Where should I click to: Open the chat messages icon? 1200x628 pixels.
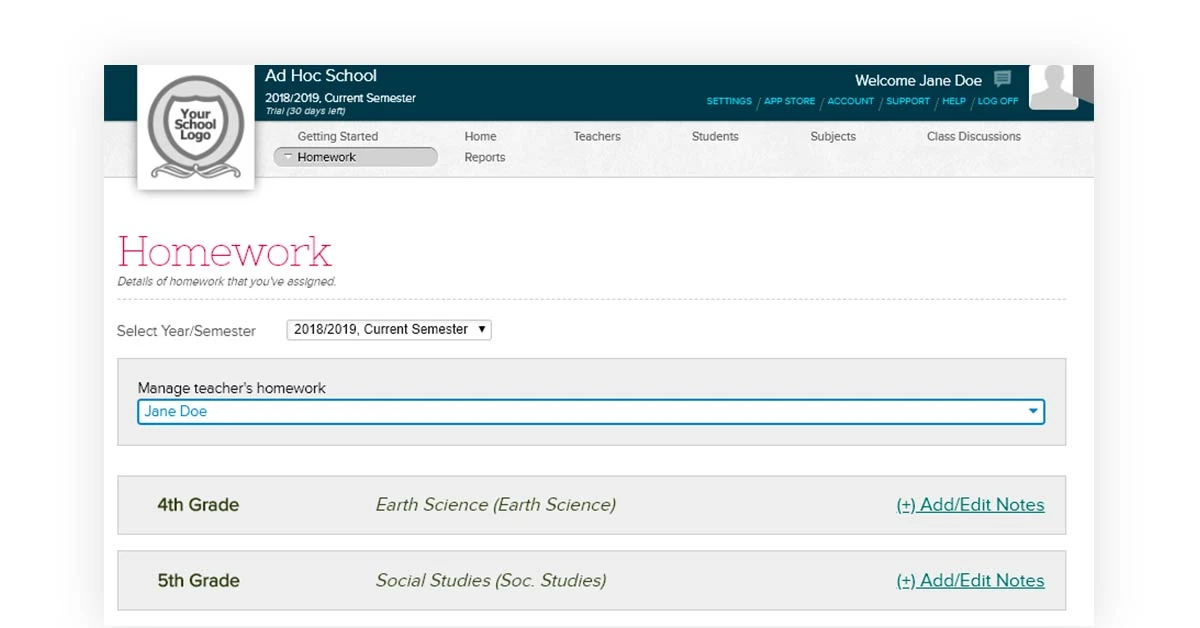1001,77
